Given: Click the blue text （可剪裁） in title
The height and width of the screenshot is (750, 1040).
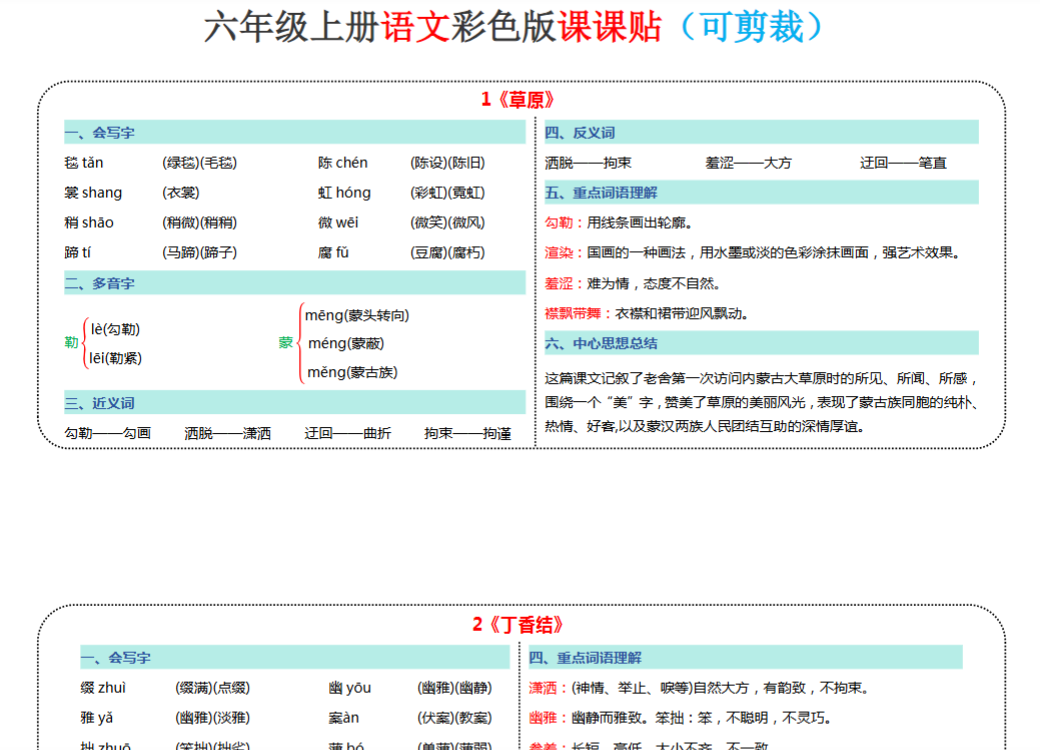Looking at the screenshot, I should [x=750, y=28].
